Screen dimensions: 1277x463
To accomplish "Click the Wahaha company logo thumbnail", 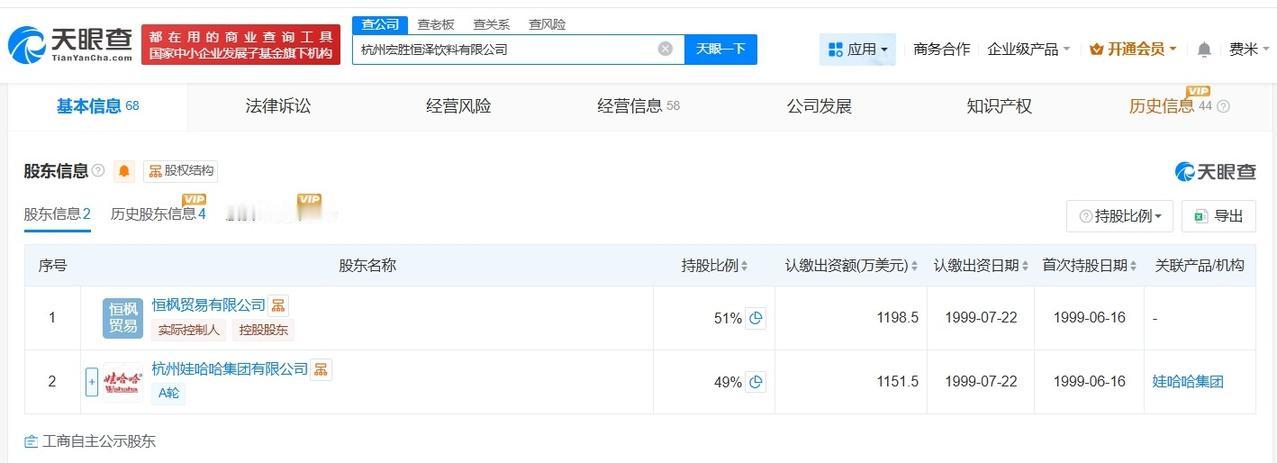I will [x=123, y=382].
